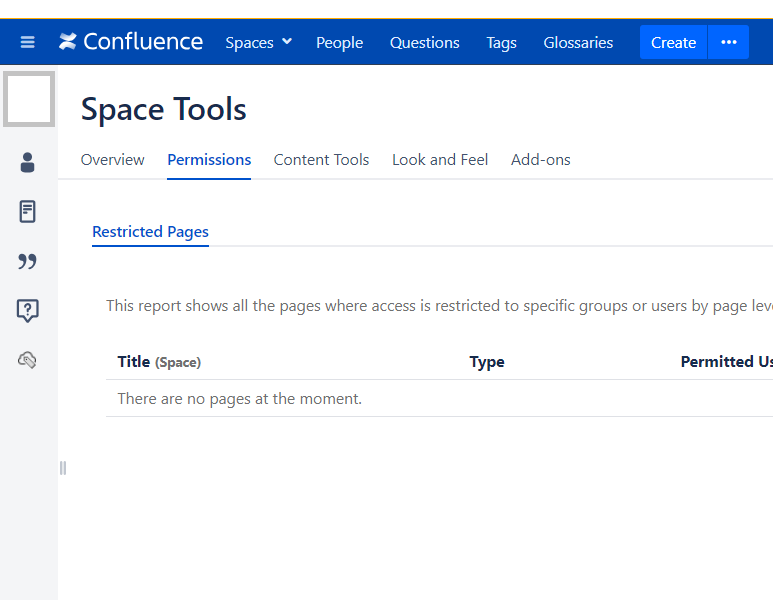
Task: Expand the Spaces dropdown
Action: 258,42
